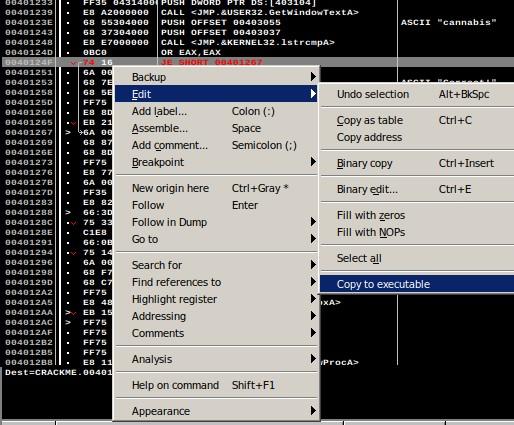Click Add label... menu item
This screenshot has height=425, width=514.
[216, 111]
